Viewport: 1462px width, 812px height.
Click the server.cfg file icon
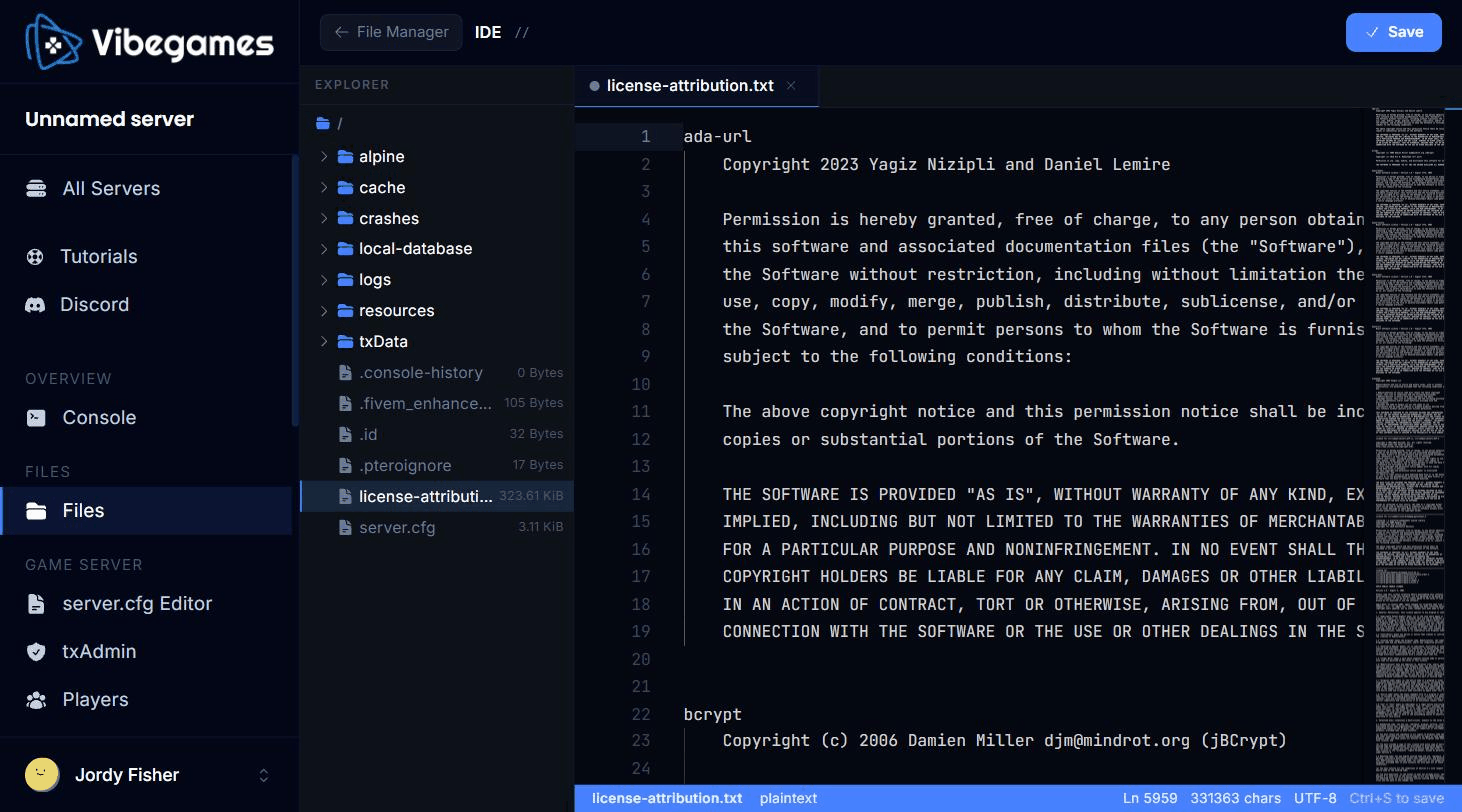346,527
